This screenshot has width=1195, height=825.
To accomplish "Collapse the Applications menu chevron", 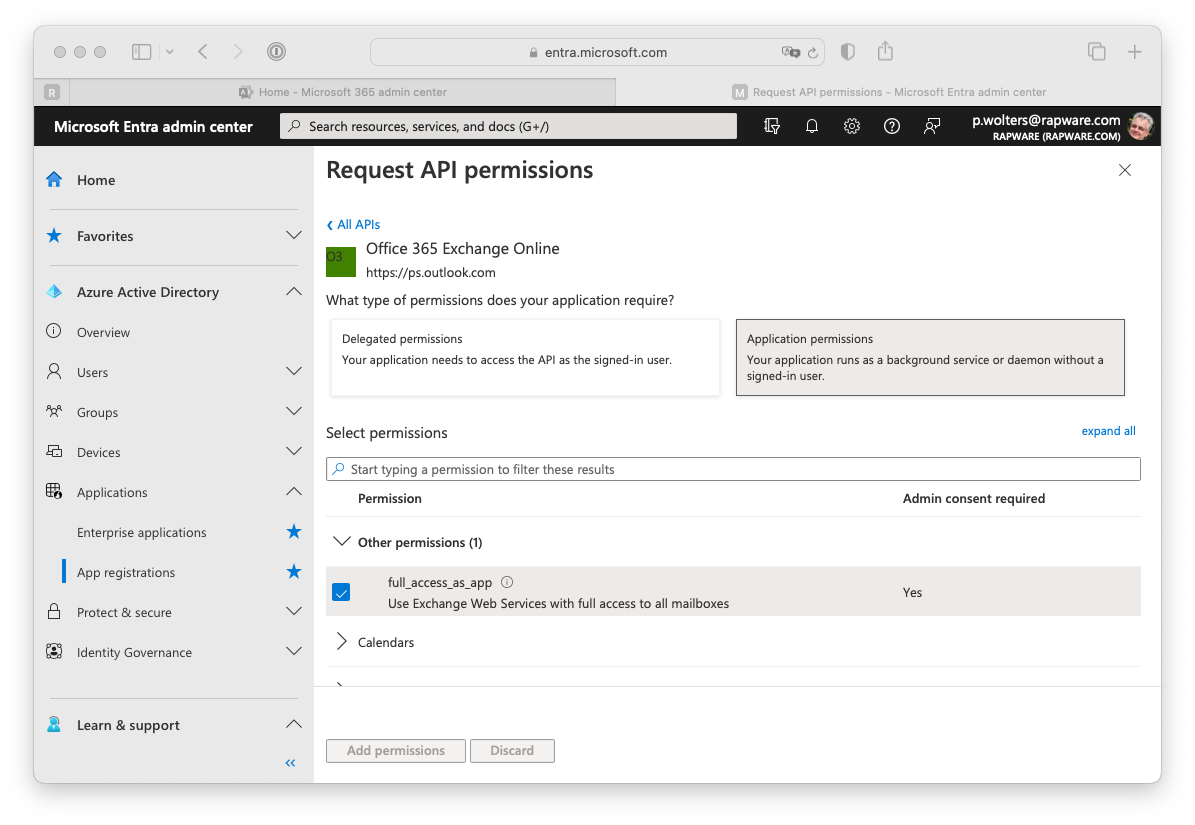I will (293, 491).
